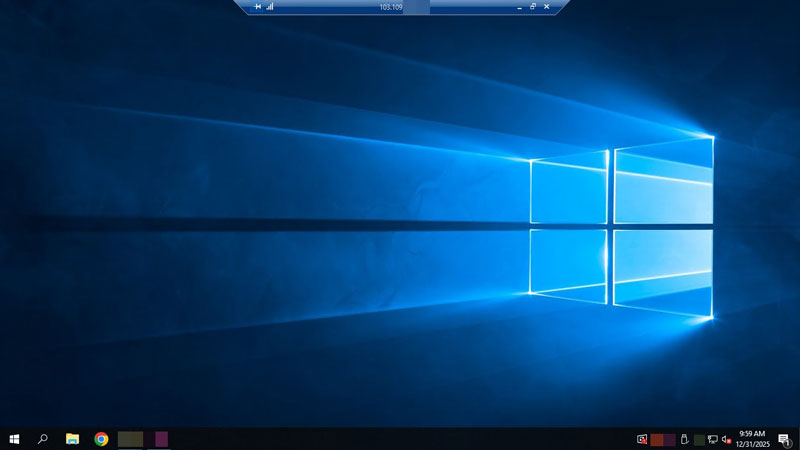Restore down the remote desktop window
Screen dimensions: 800x450
coord(533,7)
